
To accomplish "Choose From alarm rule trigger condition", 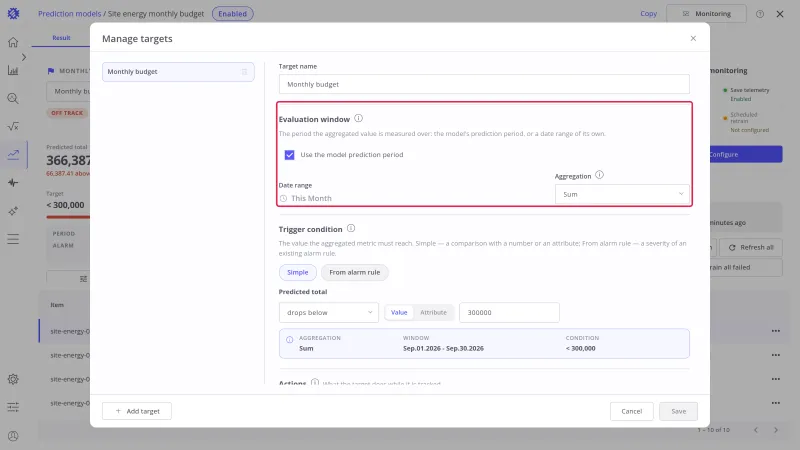I will pyautogui.click(x=355, y=272).
